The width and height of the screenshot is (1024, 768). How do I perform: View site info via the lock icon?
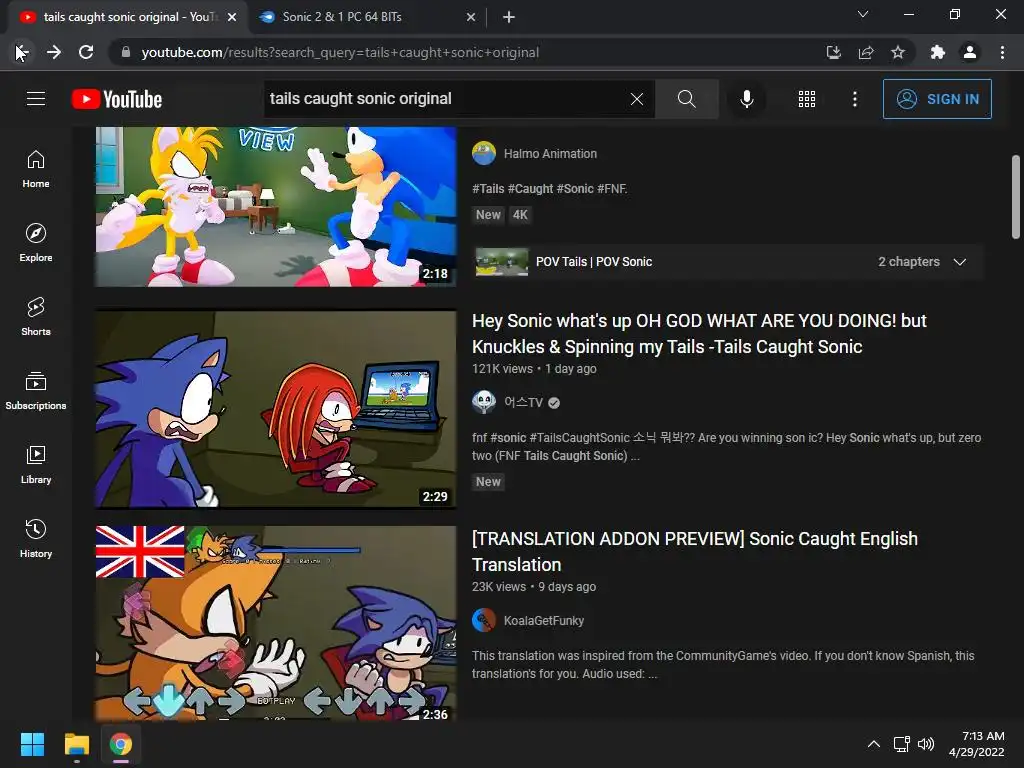126,52
